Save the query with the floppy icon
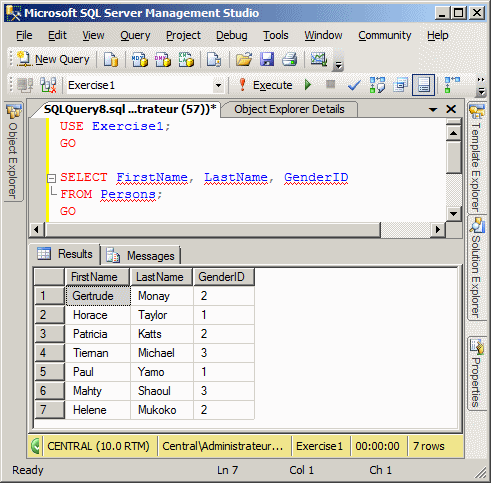491x483 pixels. (267, 59)
